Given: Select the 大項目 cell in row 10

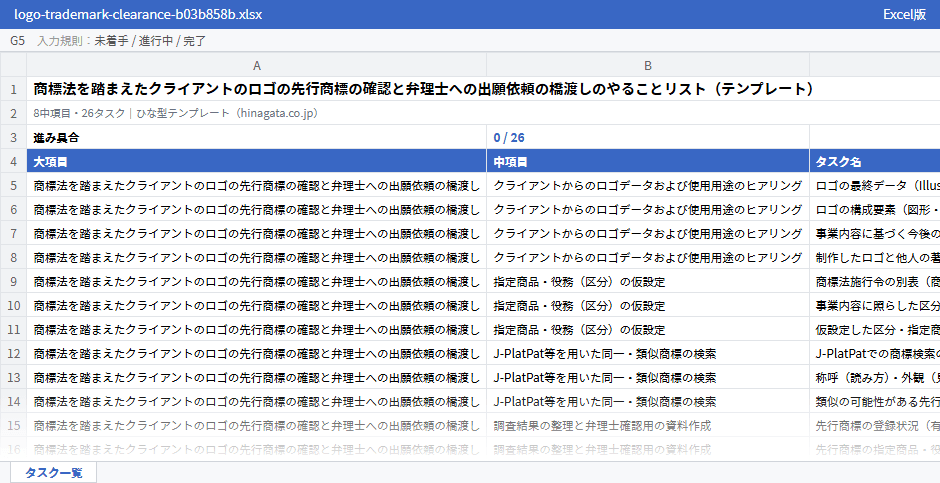Looking at the screenshot, I should pos(257,305).
